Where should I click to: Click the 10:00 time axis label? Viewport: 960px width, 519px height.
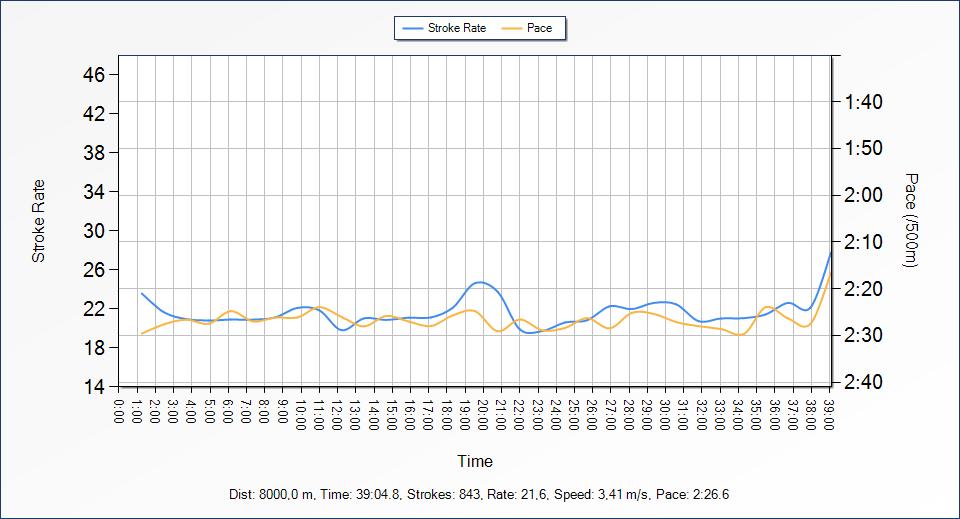(x=301, y=414)
